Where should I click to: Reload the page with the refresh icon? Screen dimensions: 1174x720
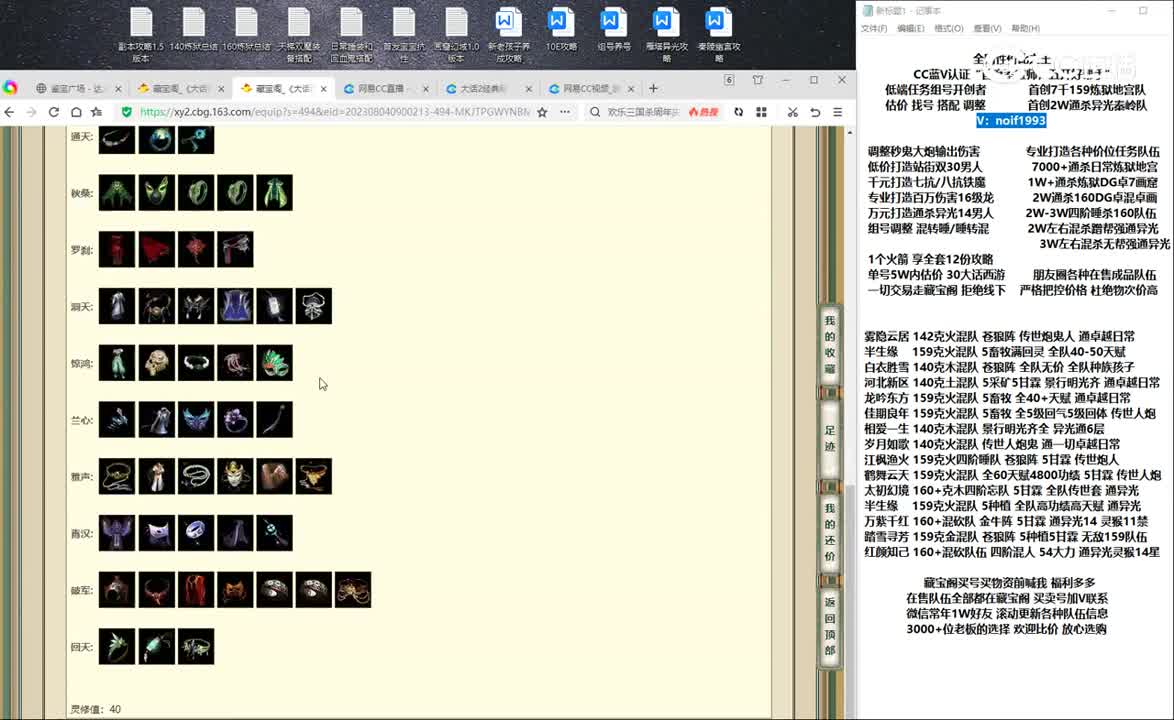point(54,112)
